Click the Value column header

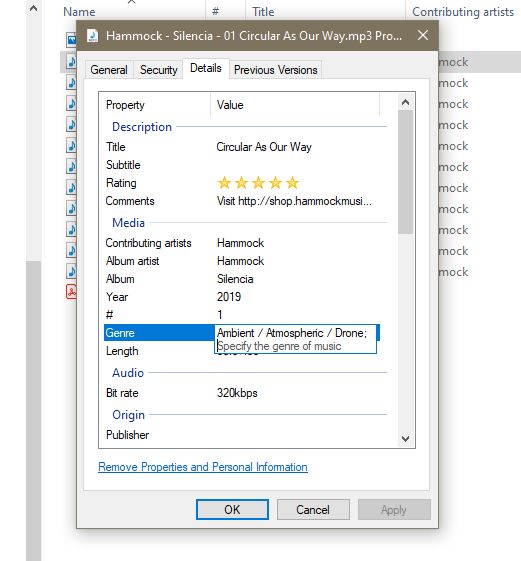coord(295,105)
